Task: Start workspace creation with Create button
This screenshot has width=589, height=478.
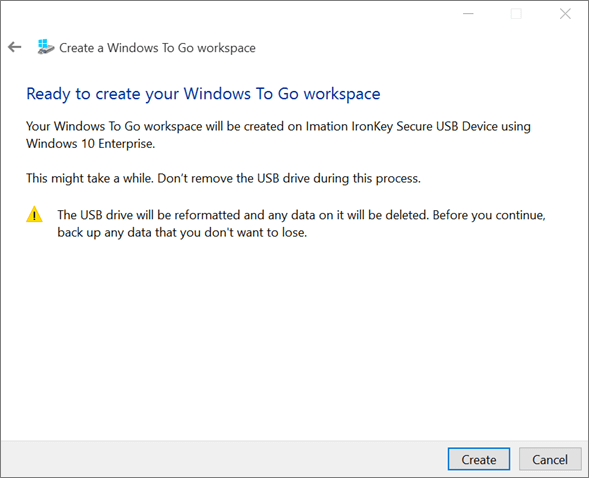Action: [x=479, y=459]
